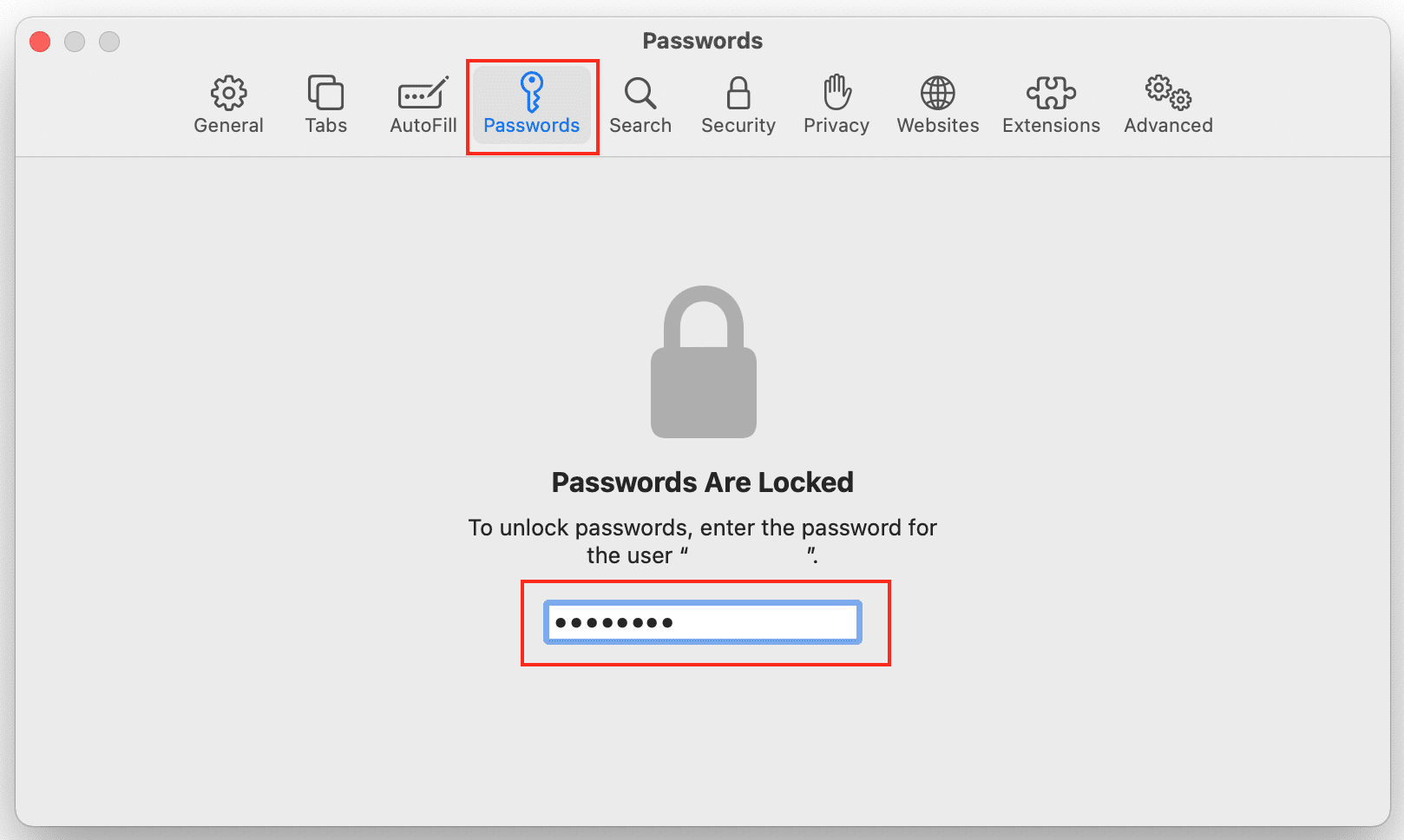The width and height of the screenshot is (1404, 840).
Task: Select the Extensions puzzle piece icon
Action: tap(1051, 93)
